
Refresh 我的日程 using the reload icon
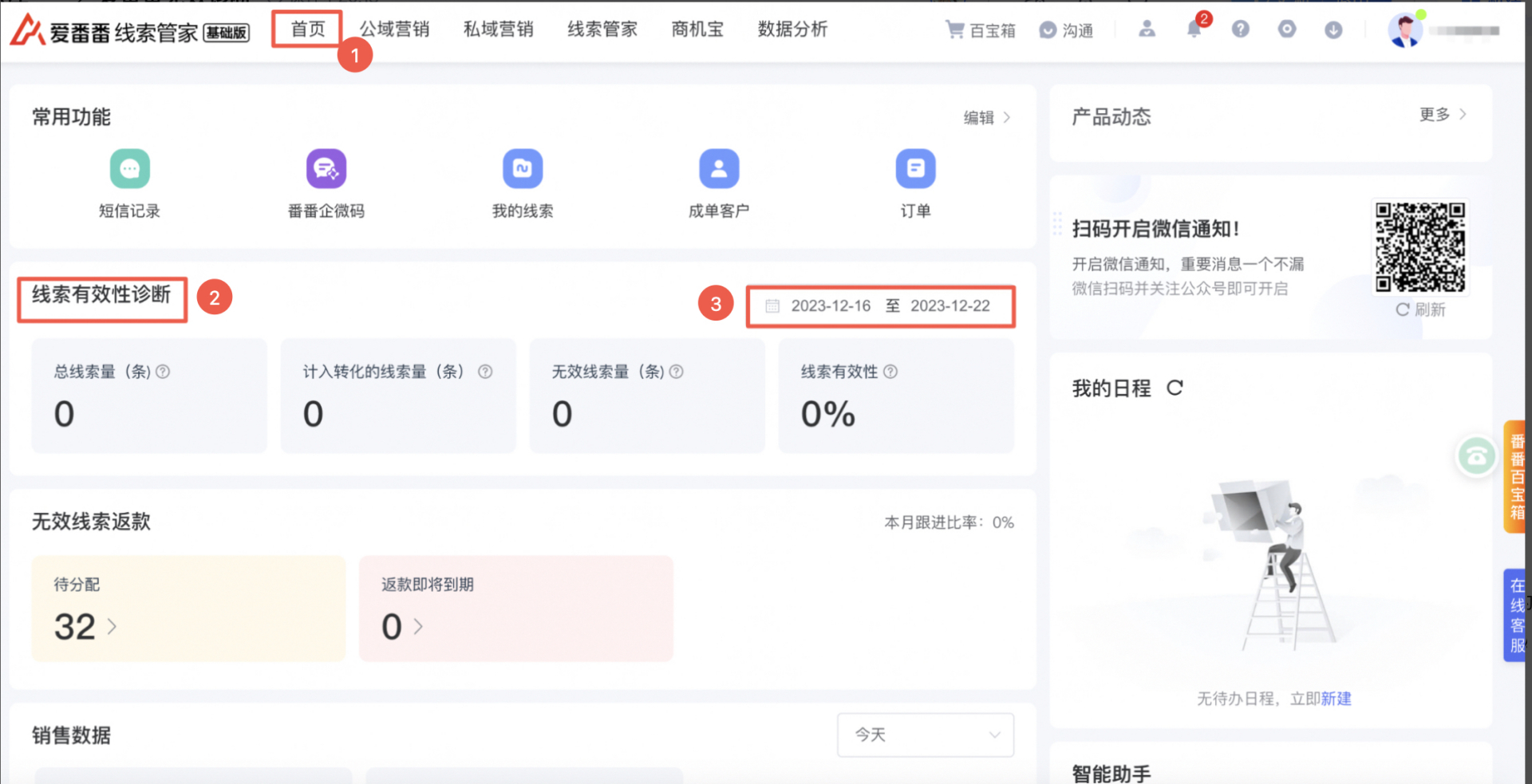pyautogui.click(x=1175, y=388)
